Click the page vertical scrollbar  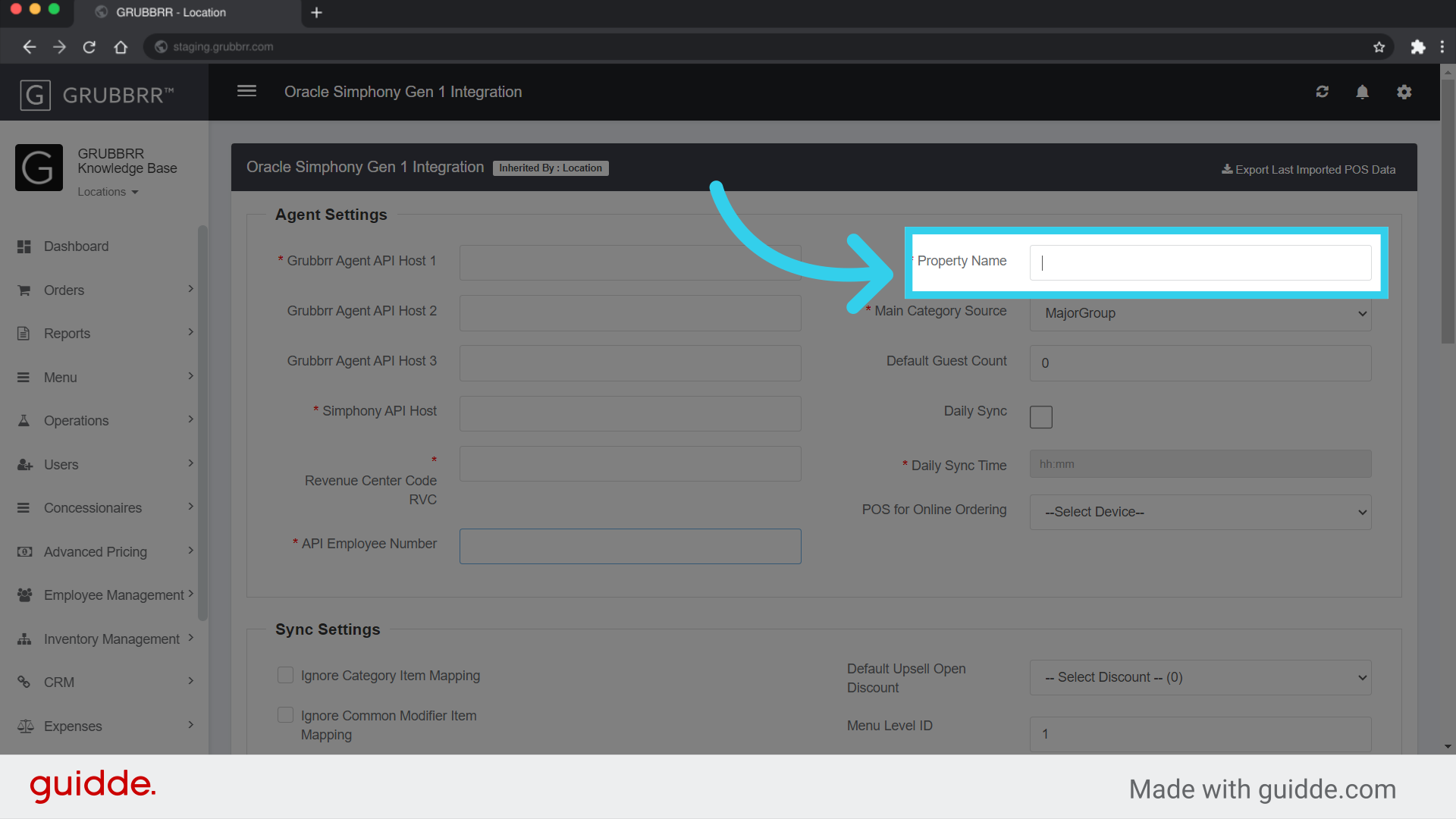point(1448,212)
